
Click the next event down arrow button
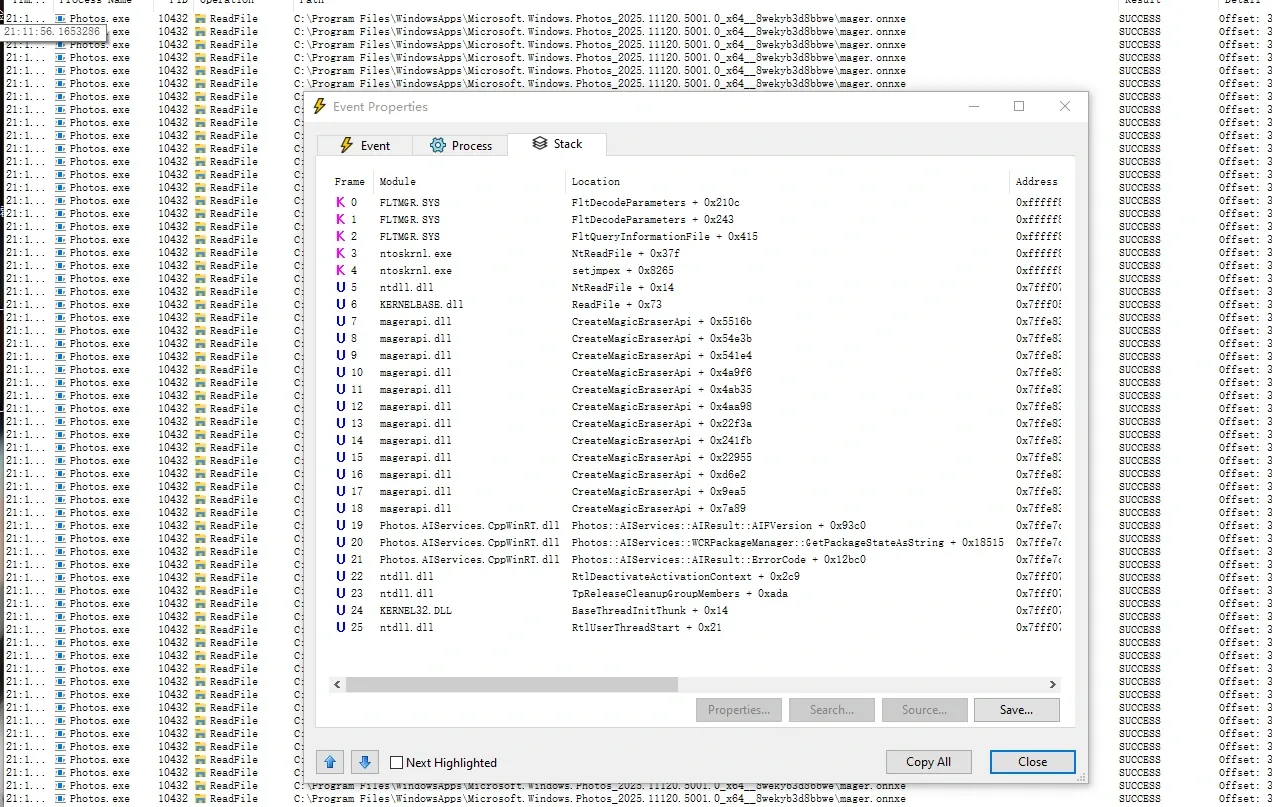(x=365, y=762)
